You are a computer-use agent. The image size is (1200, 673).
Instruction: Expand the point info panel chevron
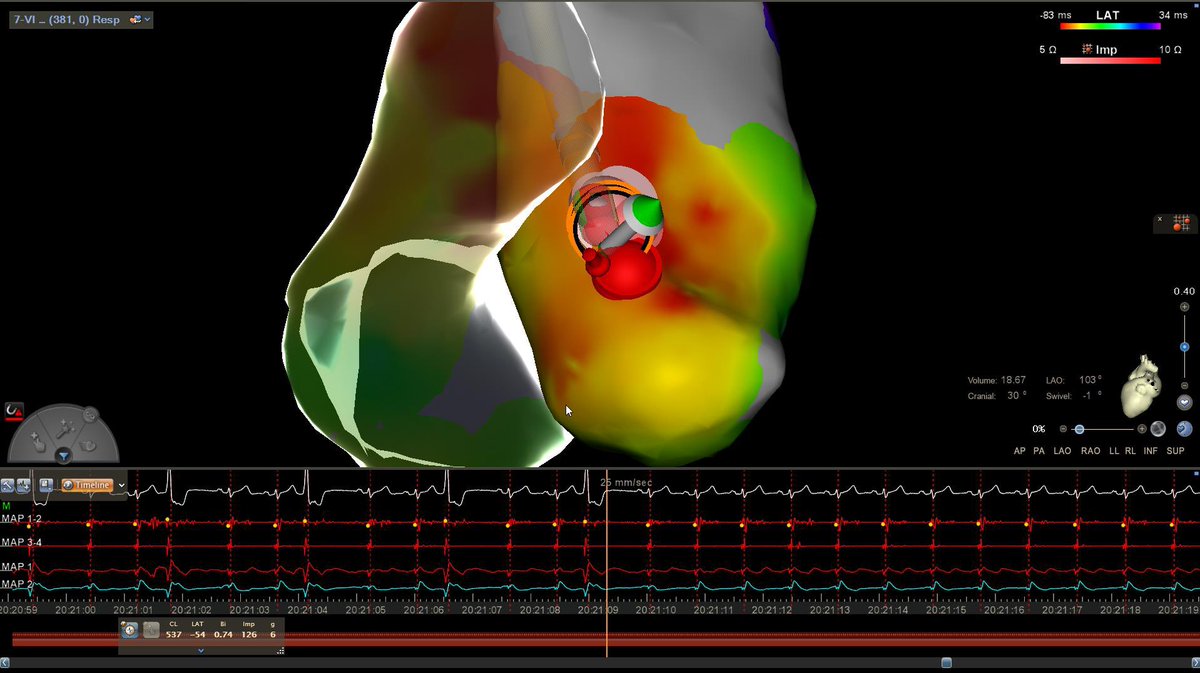point(201,650)
